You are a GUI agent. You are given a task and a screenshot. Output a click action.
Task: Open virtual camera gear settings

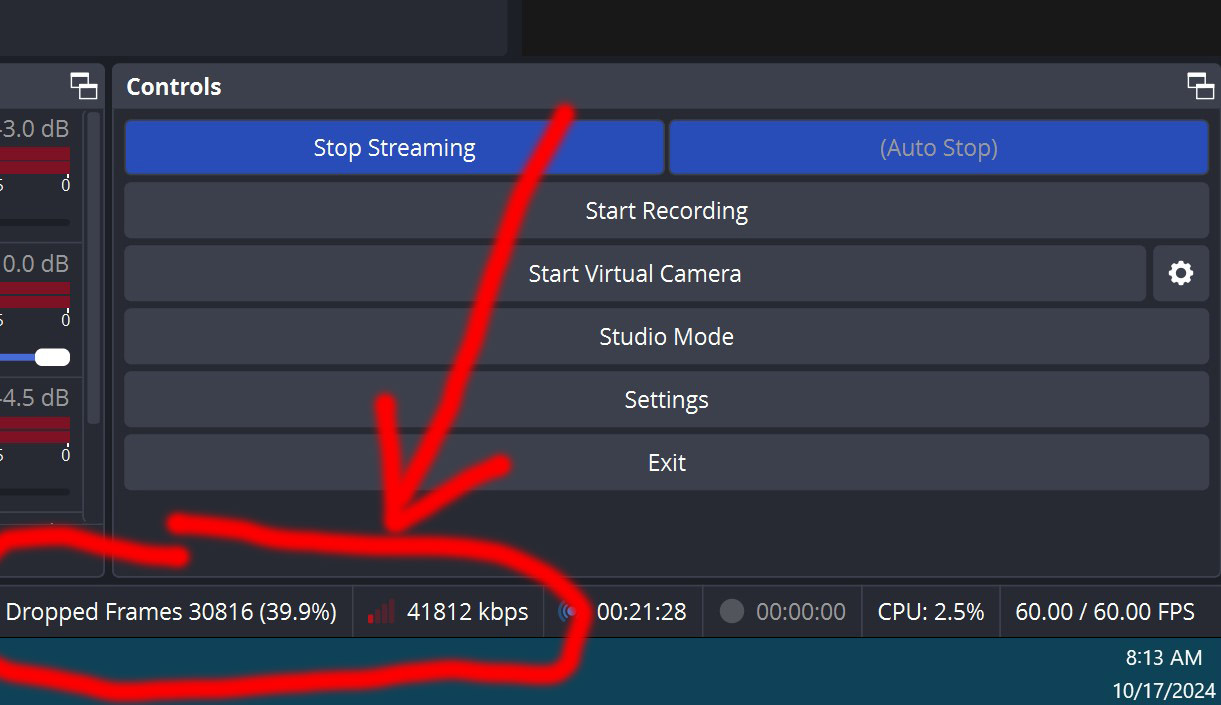(x=1181, y=274)
